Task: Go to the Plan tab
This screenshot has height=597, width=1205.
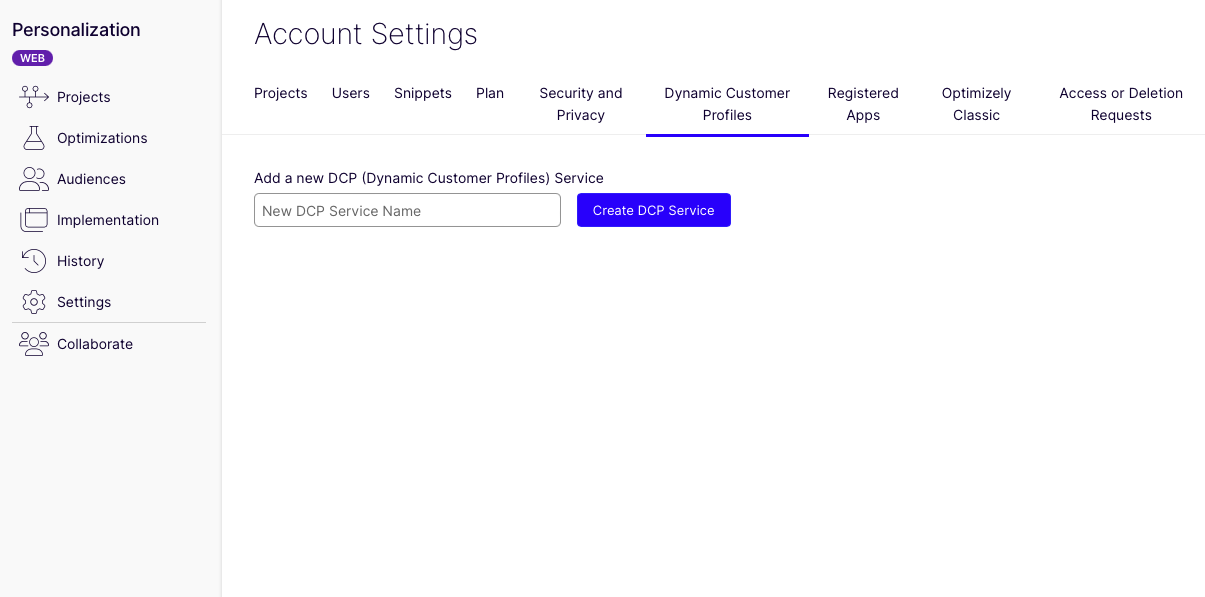Action: pyautogui.click(x=490, y=93)
